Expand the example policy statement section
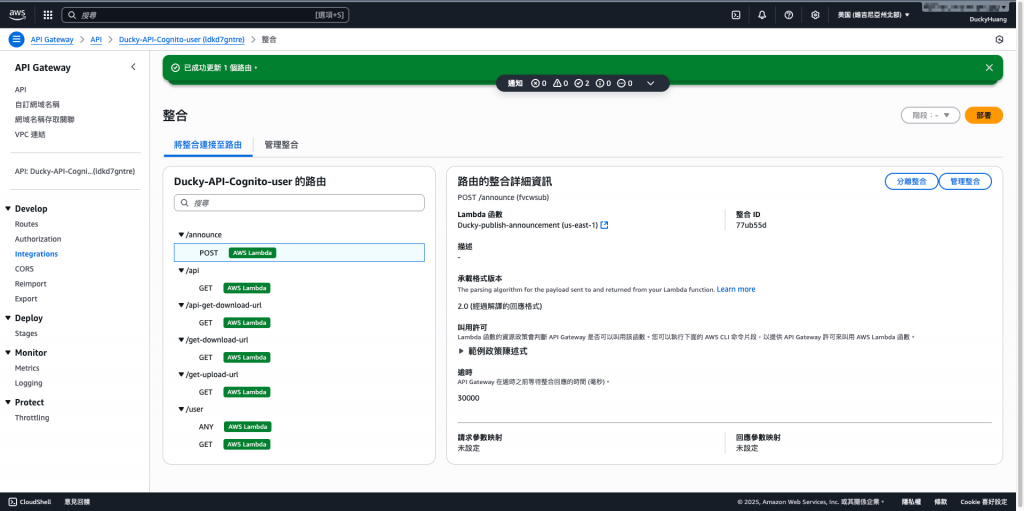Image resolution: width=1024 pixels, height=511 pixels. [x=462, y=351]
